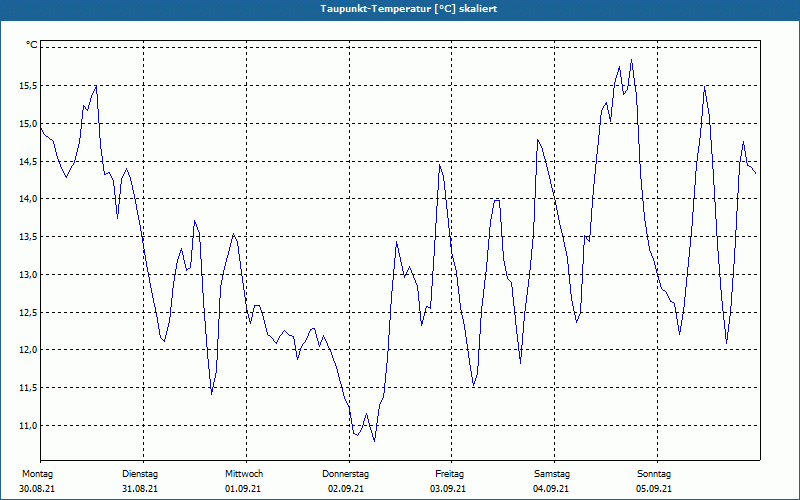This screenshot has height=500, width=800.
Task: Click the Montag day label
Action: pyautogui.click(x=37, y=474)
